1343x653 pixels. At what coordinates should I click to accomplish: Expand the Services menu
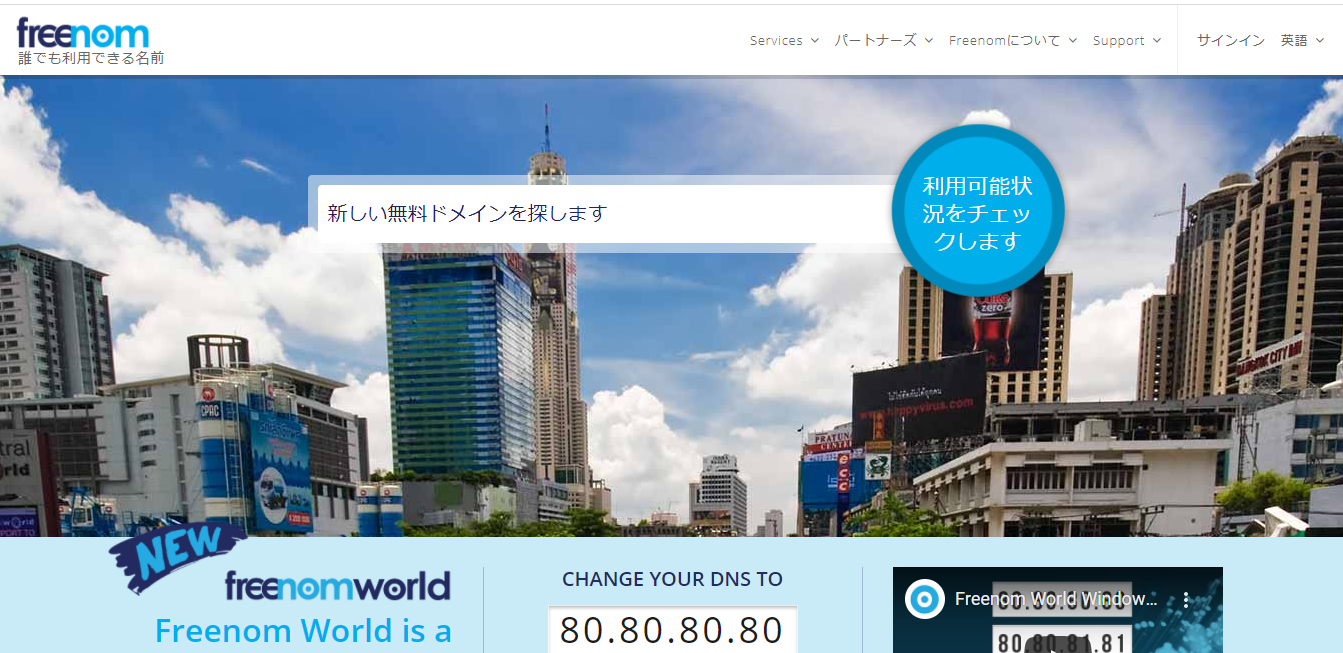pyautogui.click(x=784, y=40)
